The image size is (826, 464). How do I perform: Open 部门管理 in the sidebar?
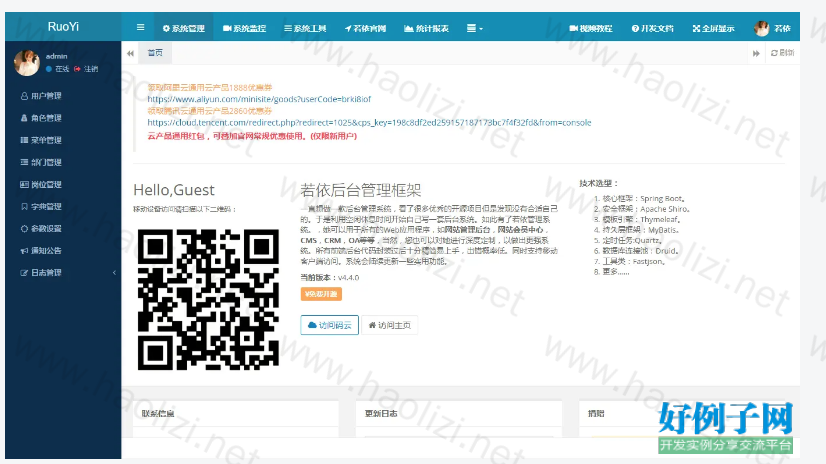coord(45,162)
